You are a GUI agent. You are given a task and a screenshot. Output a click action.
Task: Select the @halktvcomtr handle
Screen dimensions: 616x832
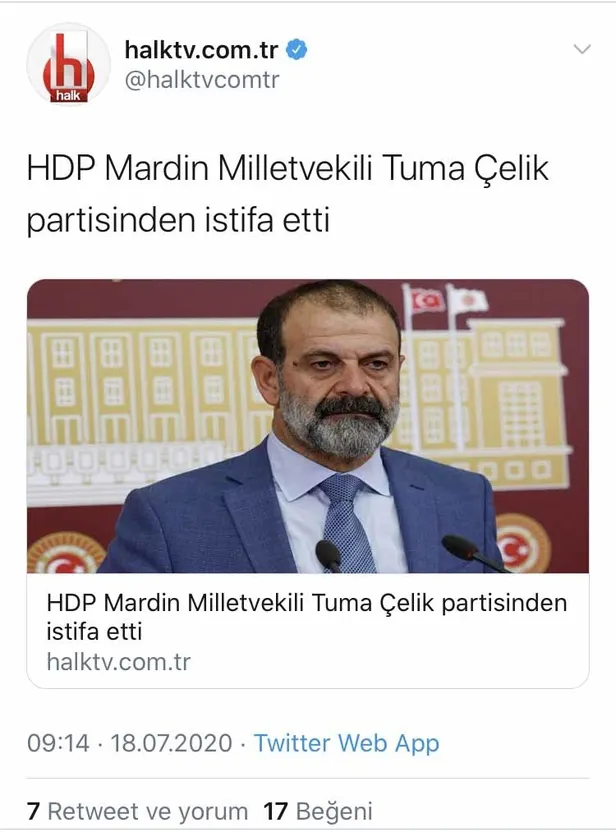[202, 80]
